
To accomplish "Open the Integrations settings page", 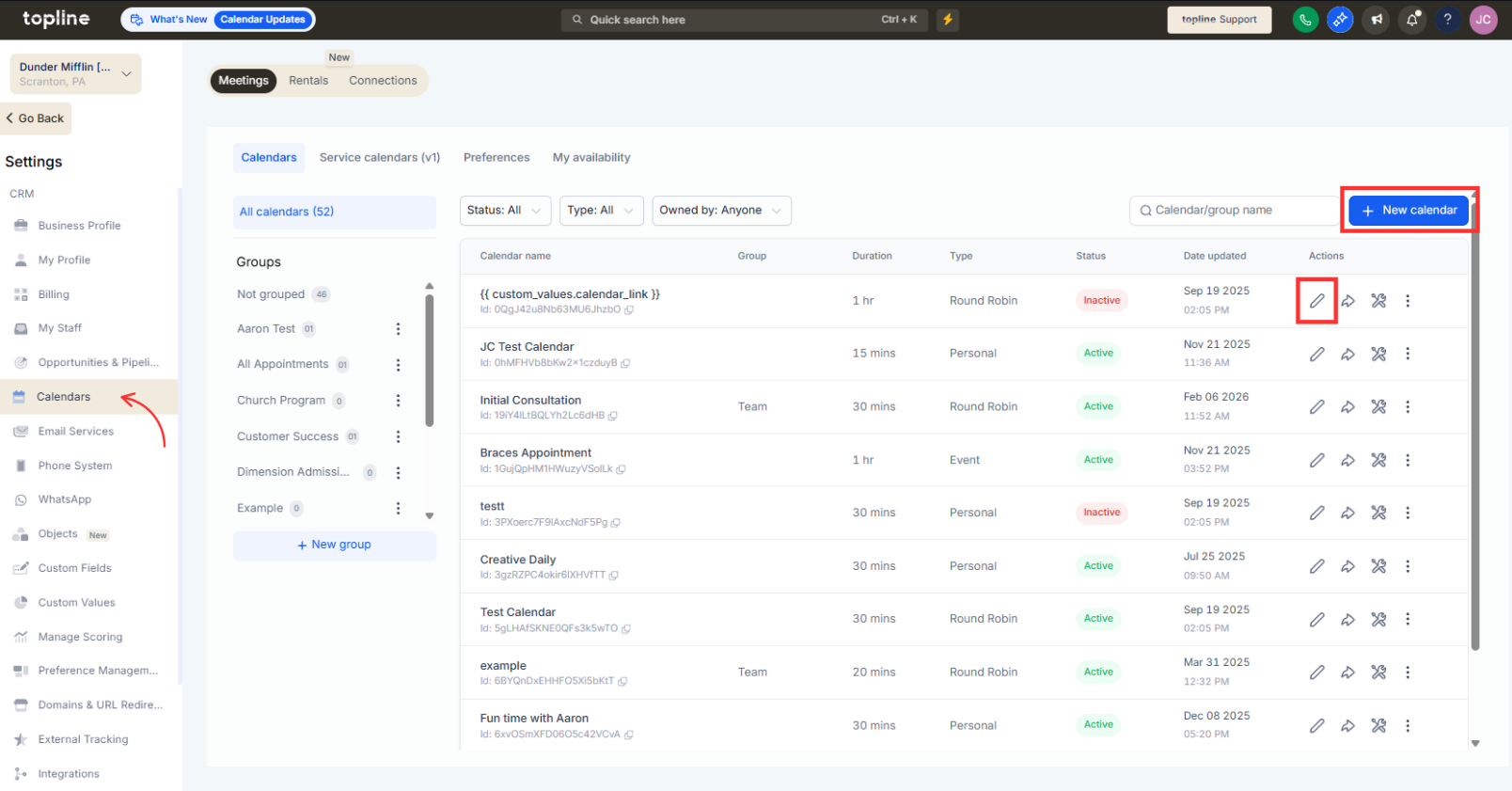I will tap(69, 774).
